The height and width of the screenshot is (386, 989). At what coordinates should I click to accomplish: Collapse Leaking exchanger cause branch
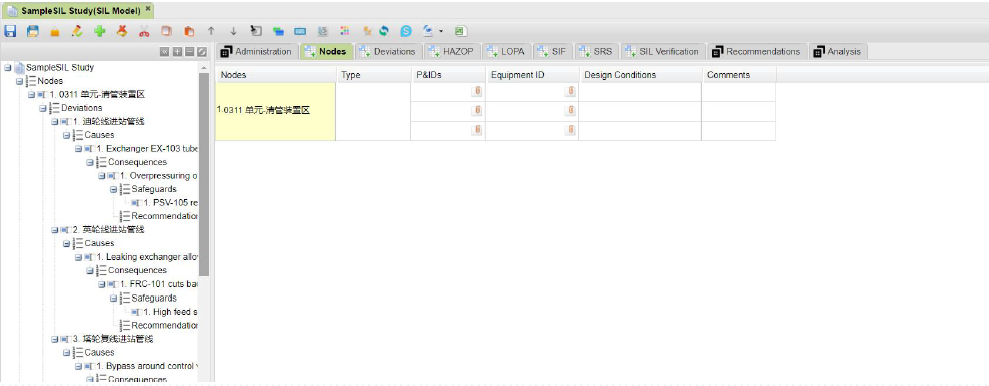[78, 257]
